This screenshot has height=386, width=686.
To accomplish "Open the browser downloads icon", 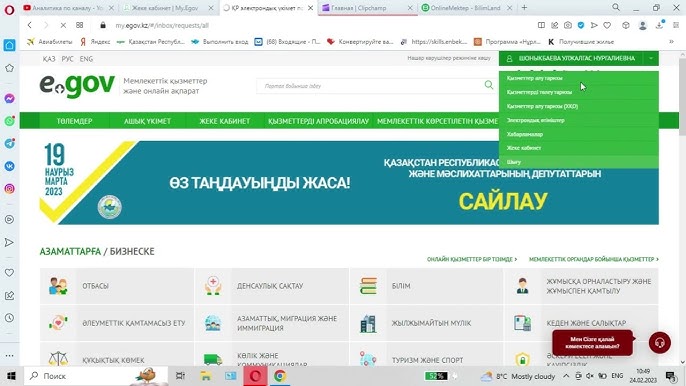I will point(659,25).
